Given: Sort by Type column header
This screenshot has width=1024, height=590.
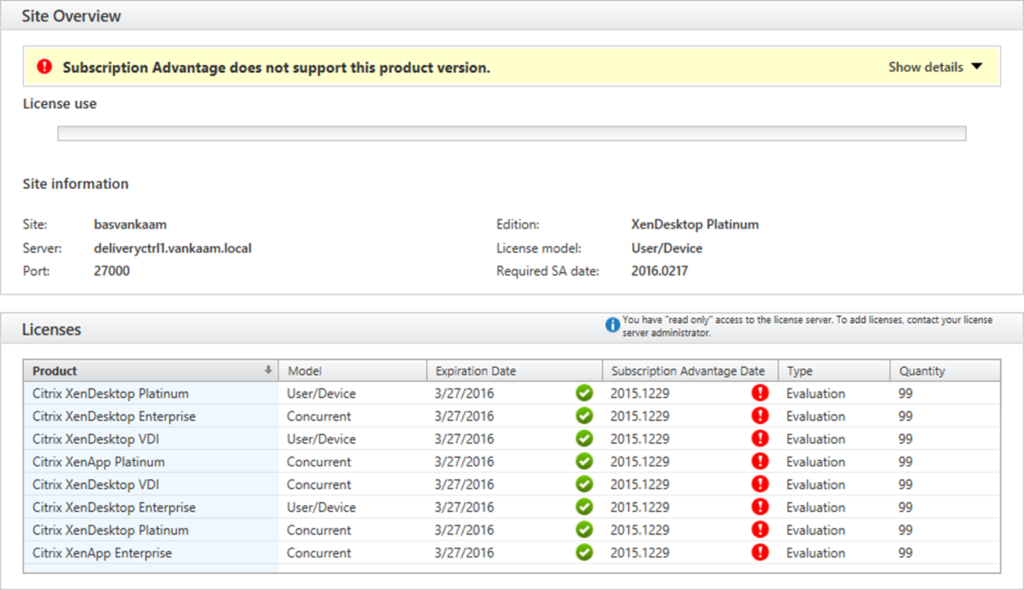Looking at the screenshot, I should point(834,370).
